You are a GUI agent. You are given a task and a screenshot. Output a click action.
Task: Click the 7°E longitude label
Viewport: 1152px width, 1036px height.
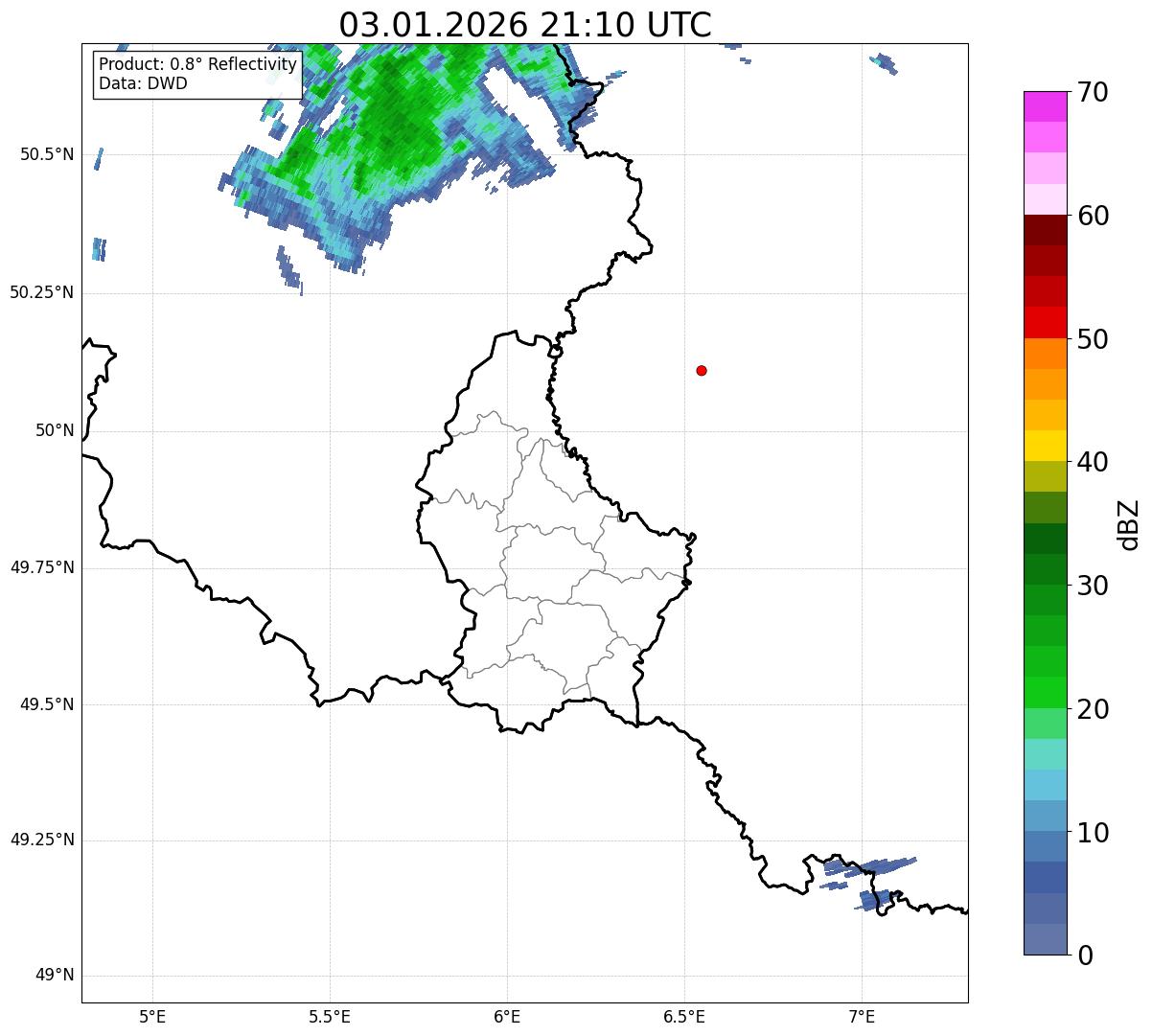click(862, 1017)
